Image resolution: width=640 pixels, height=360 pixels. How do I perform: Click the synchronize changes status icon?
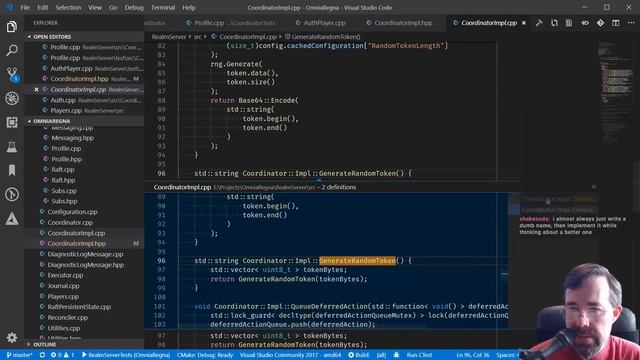42,355
